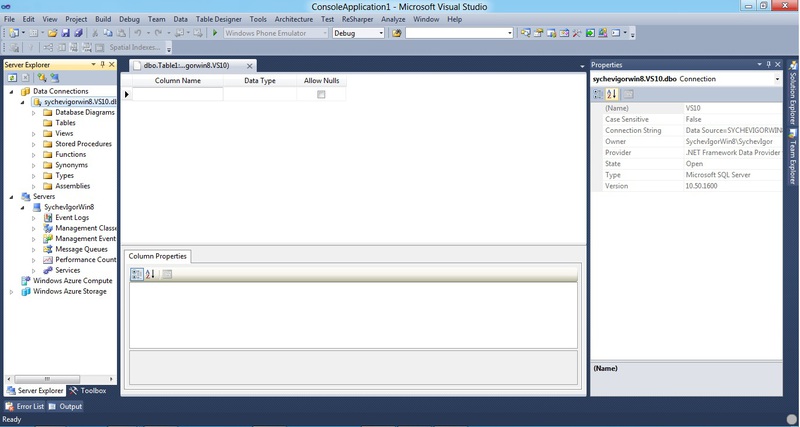The width and height of the screenshot is (800, 427).
Task: Expand the Stored Procedures folder
Action: click(x=34, y=144)
